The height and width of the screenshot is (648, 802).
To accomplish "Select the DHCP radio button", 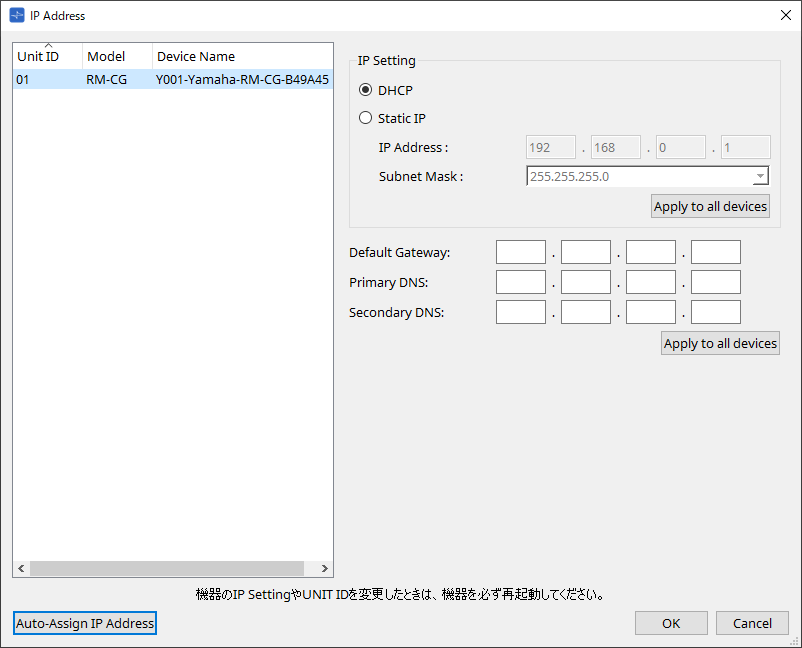I will tap(365, 90).
